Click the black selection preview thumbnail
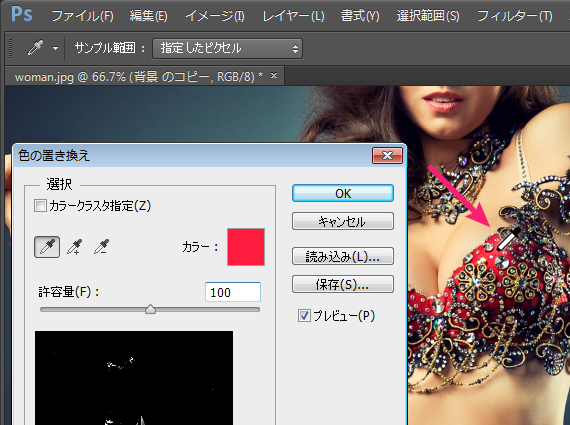This screenshot has height=425, width=570. pos(134,378)
